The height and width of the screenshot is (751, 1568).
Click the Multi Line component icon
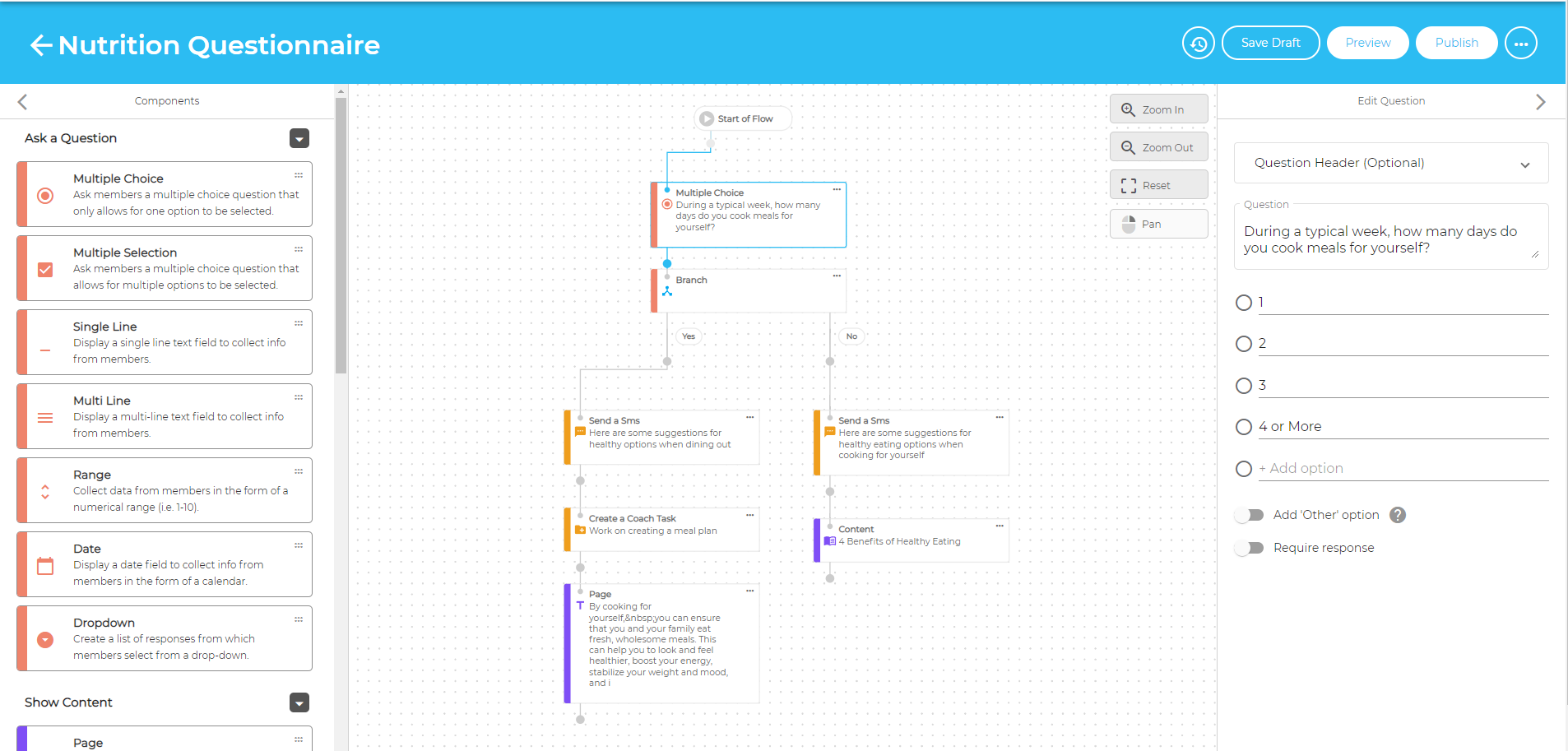pos(45,418)
